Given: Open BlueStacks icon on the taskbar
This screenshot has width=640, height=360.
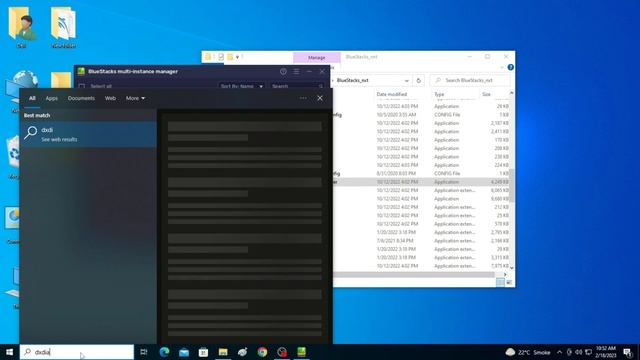Looking at the screenshot, I should pyautogui.click(x=302, y=352).
